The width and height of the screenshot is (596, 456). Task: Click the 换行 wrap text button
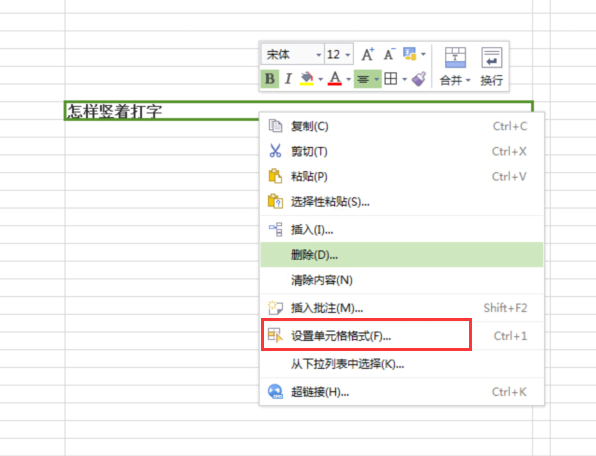(491, 66)
